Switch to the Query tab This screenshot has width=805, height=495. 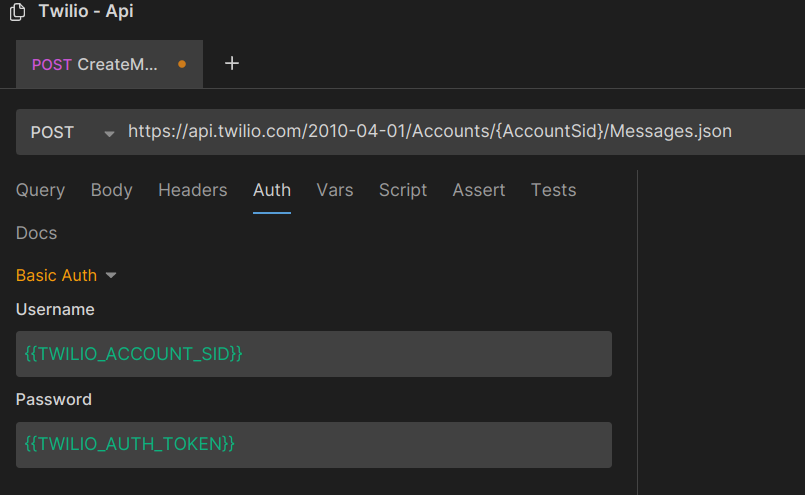(x=41, y=190)
